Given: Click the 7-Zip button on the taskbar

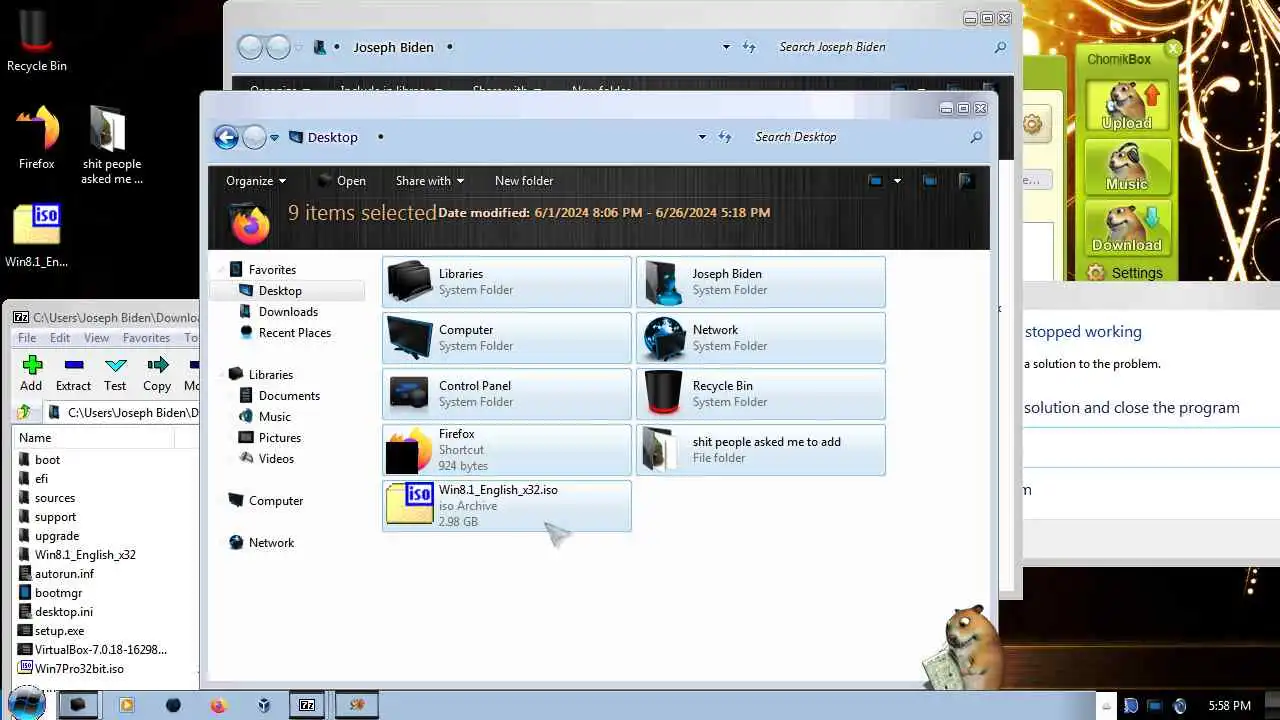Looking at the screenshot, I should 307,705.
